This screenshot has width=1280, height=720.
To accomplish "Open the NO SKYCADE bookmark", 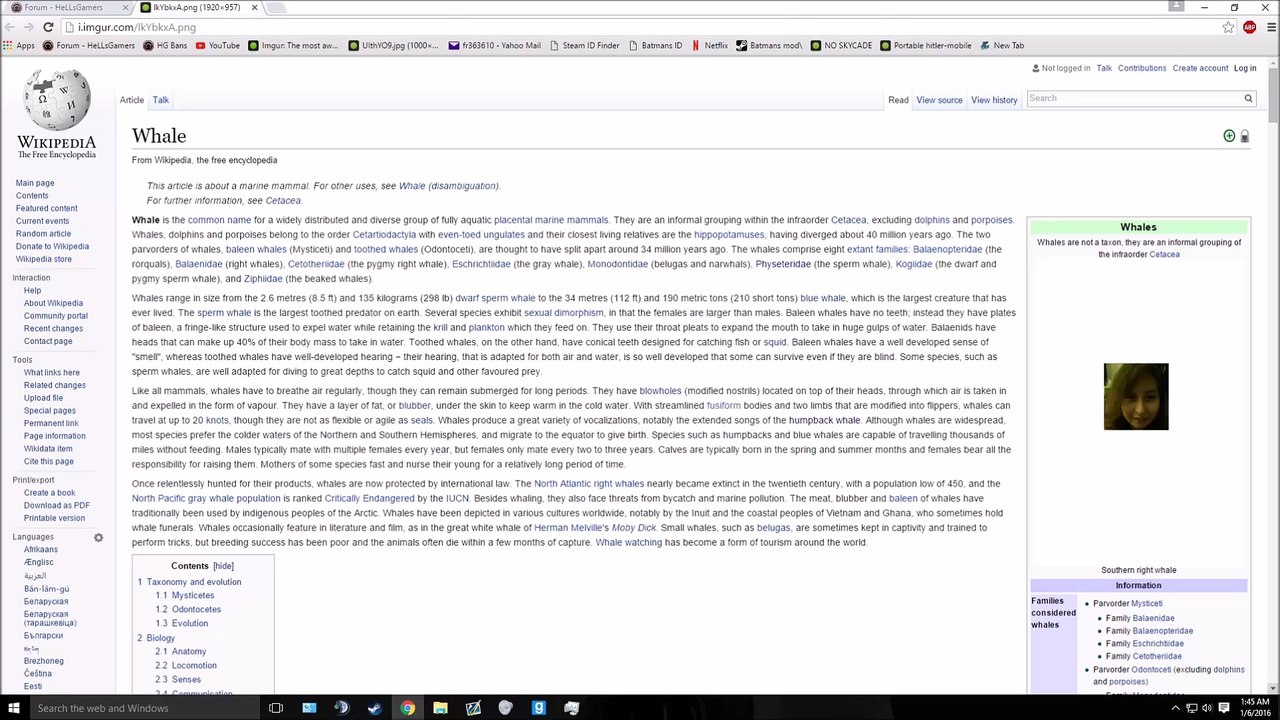I will click(x=841, y=45).
